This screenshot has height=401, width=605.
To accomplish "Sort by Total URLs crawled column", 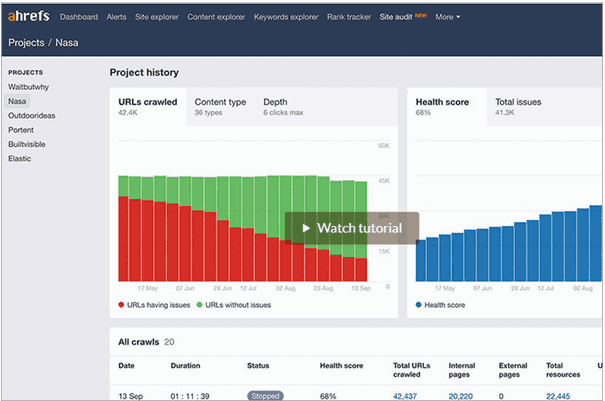I will [x=412, y=370].
